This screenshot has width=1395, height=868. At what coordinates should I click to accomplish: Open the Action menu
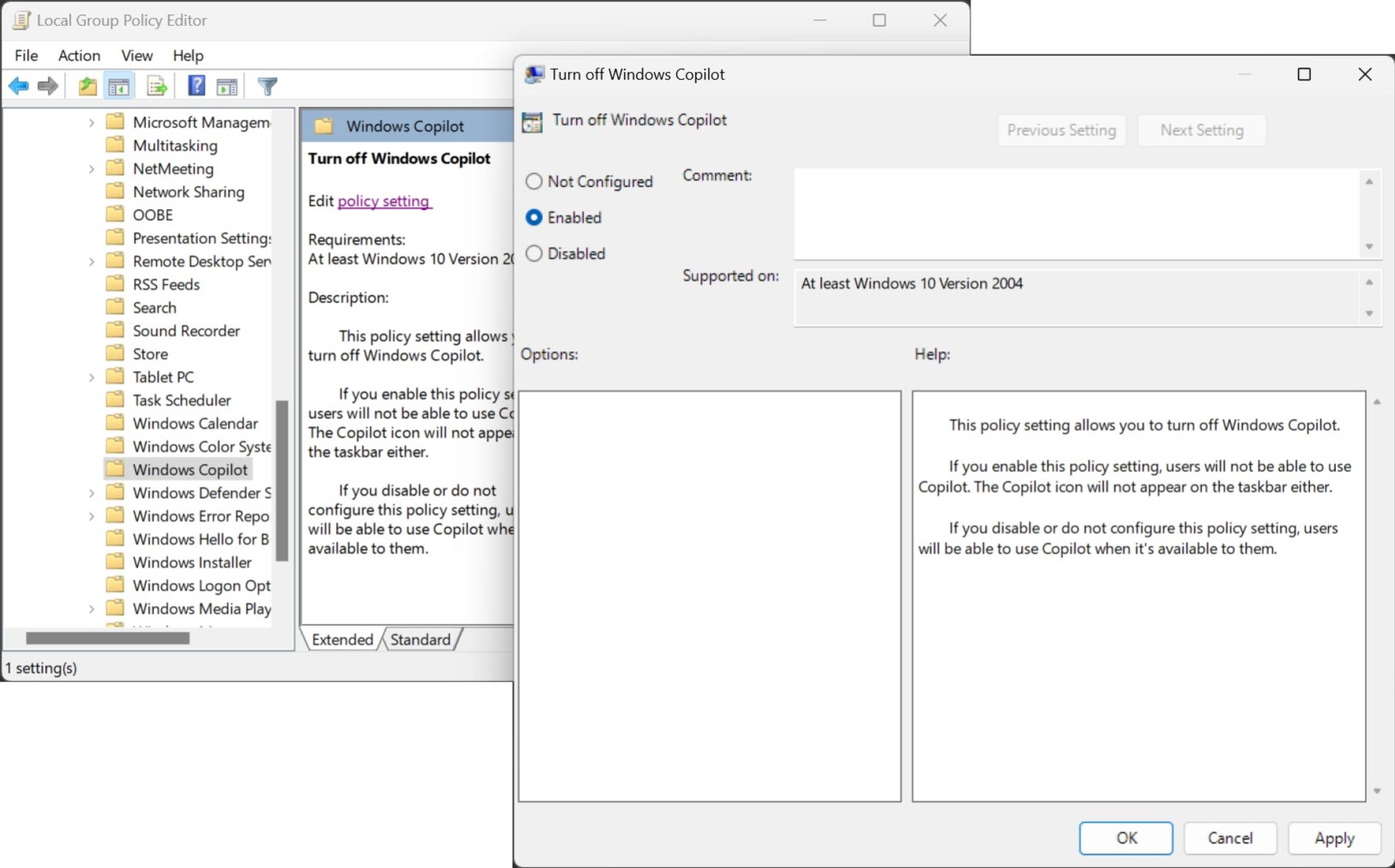(79, 55)
